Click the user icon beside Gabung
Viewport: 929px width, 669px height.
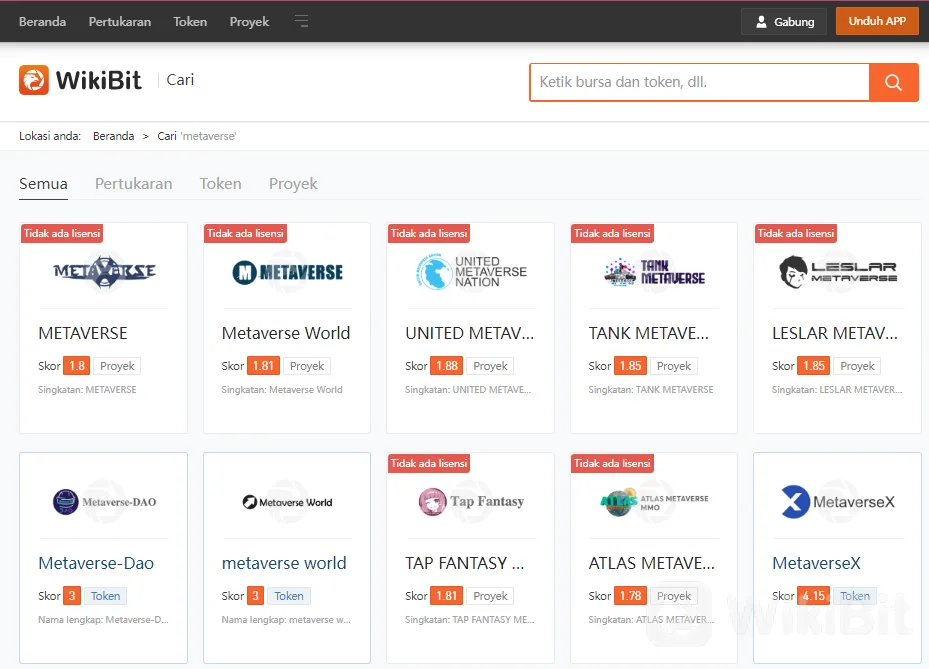click(x=761, y=22)
